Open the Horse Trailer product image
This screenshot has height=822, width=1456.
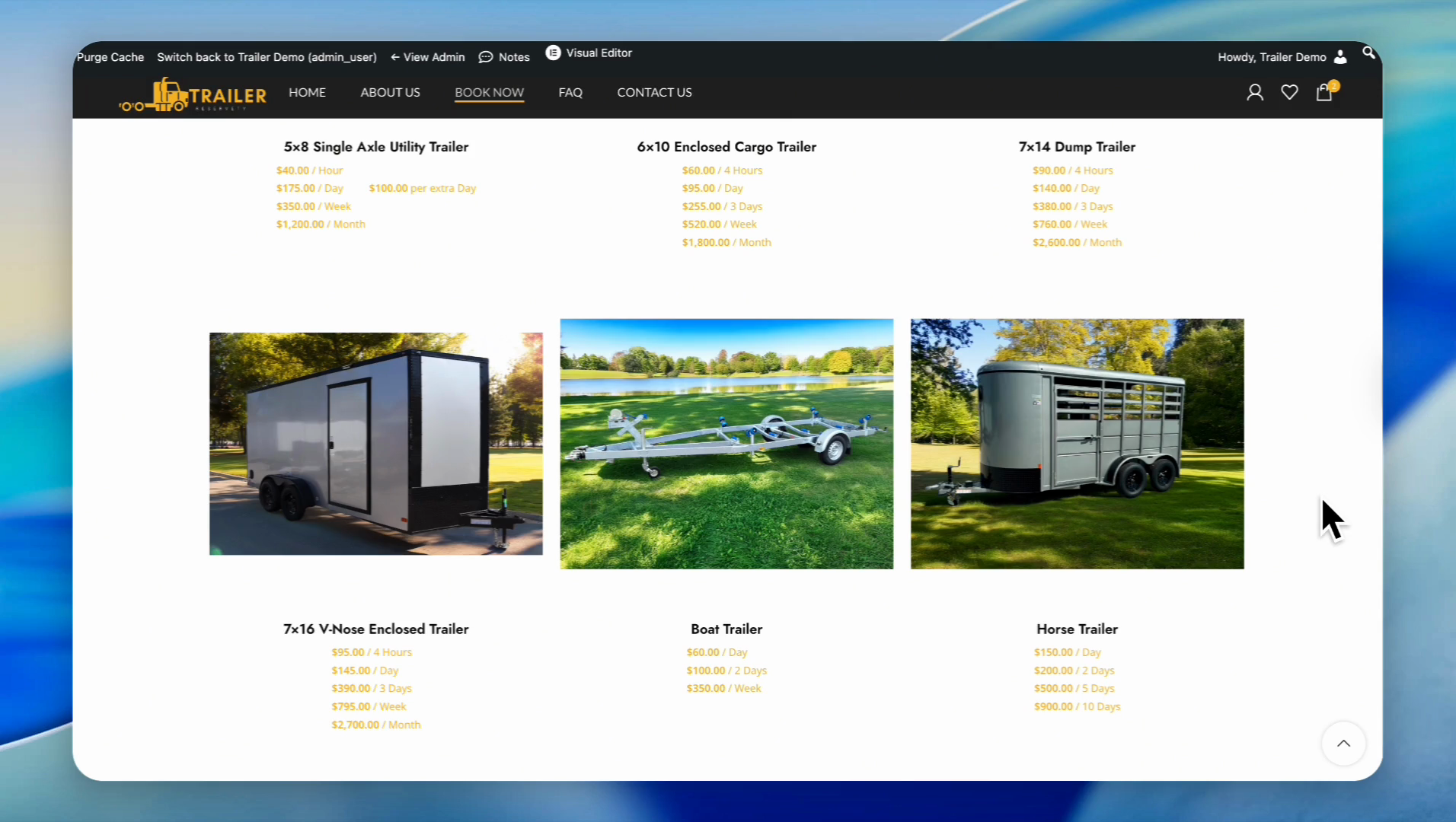point(1077,444)
